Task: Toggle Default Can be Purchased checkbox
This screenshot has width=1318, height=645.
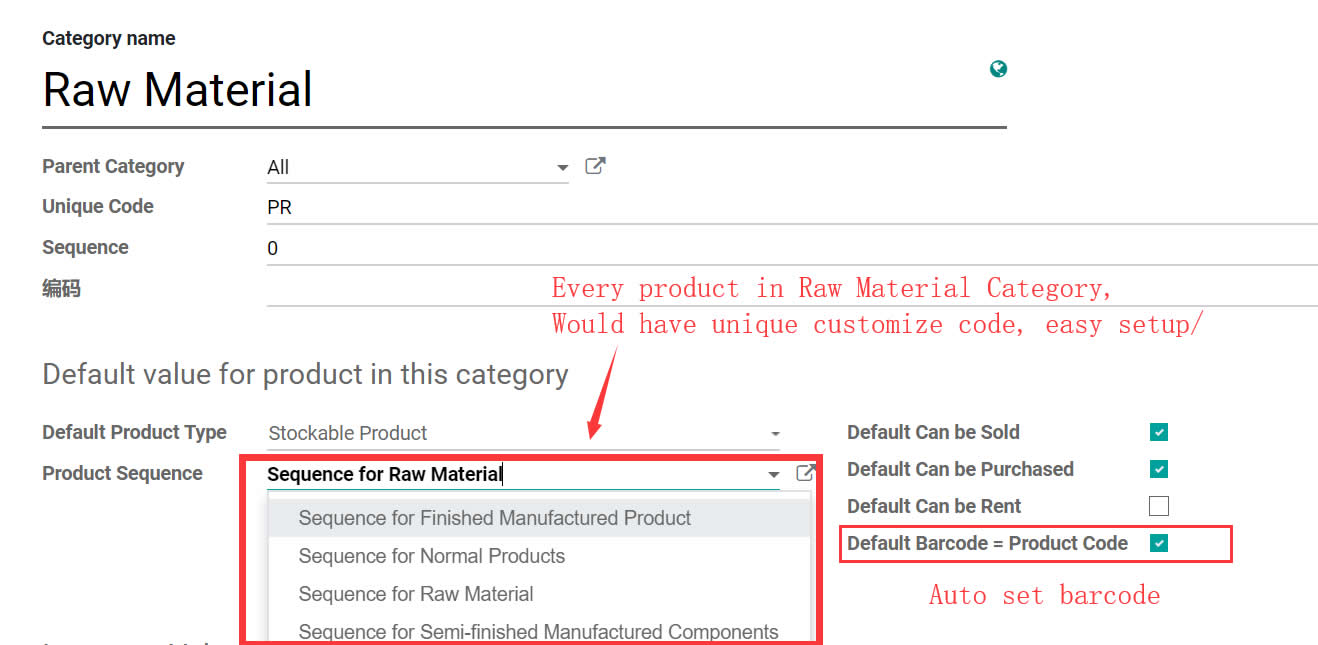Action: click(x=1159, y=469)
